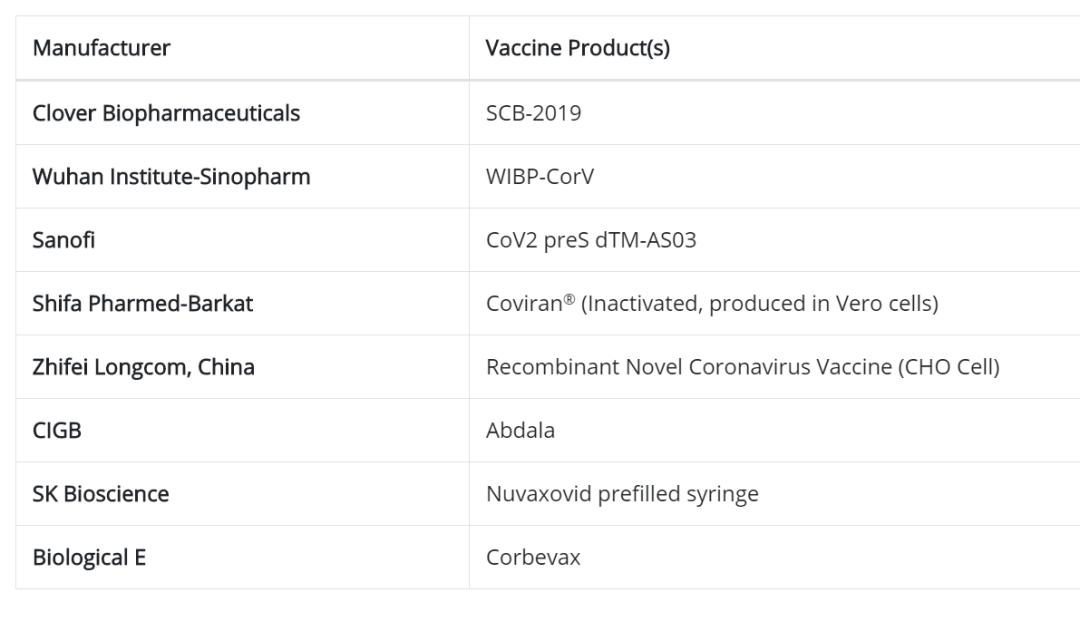The width and height of the screenshot is (1080, 621).
Task: Select the Biological E manufacturer
Action: pos(89,557)
